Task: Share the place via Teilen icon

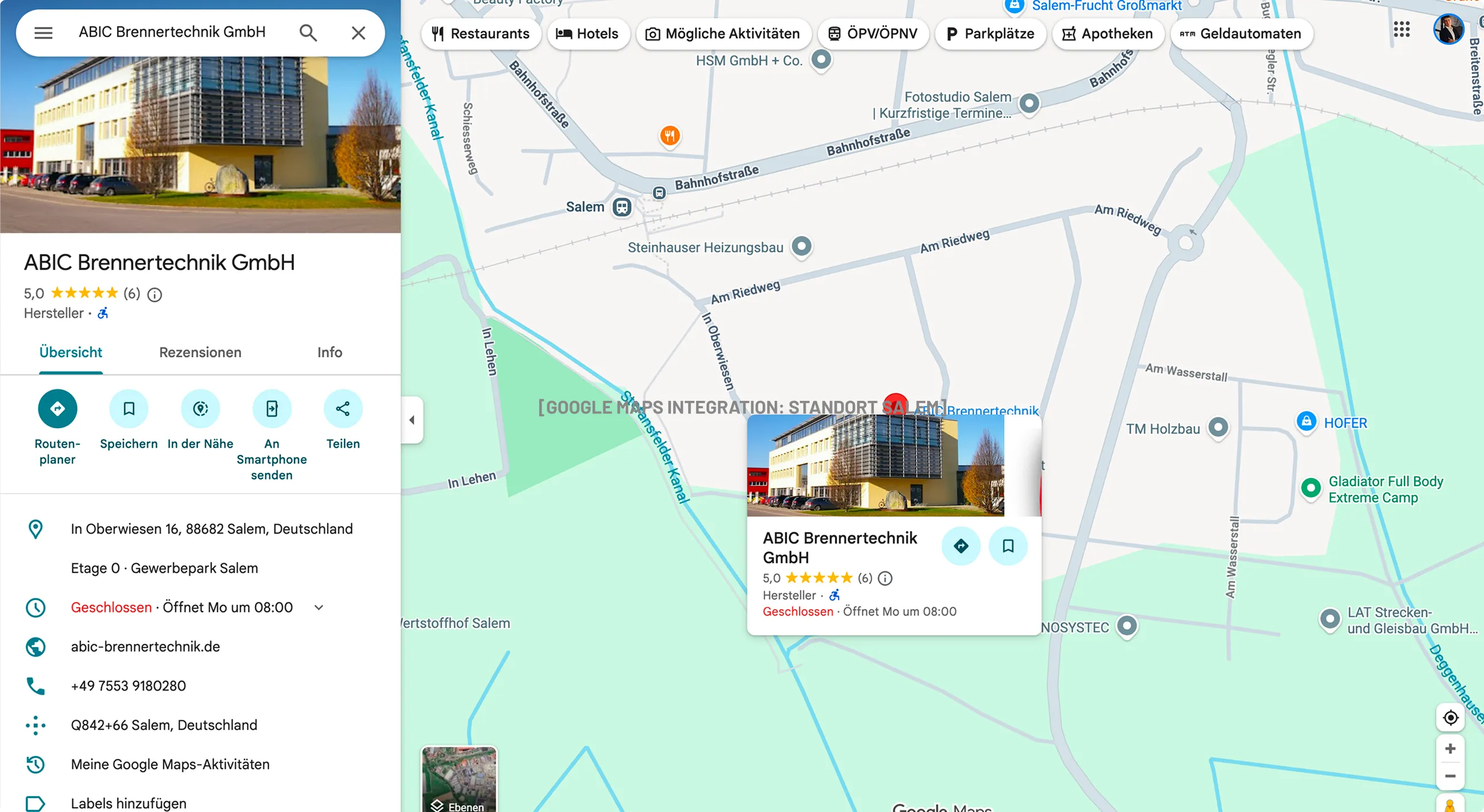Action: (343, 409)
